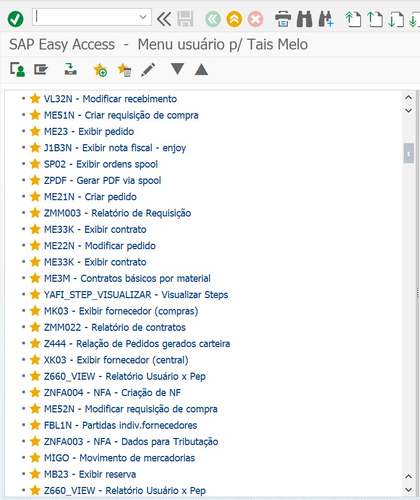Select ME23 - Exibir pedido
This screenshot has width=420, height=500.
89,131
